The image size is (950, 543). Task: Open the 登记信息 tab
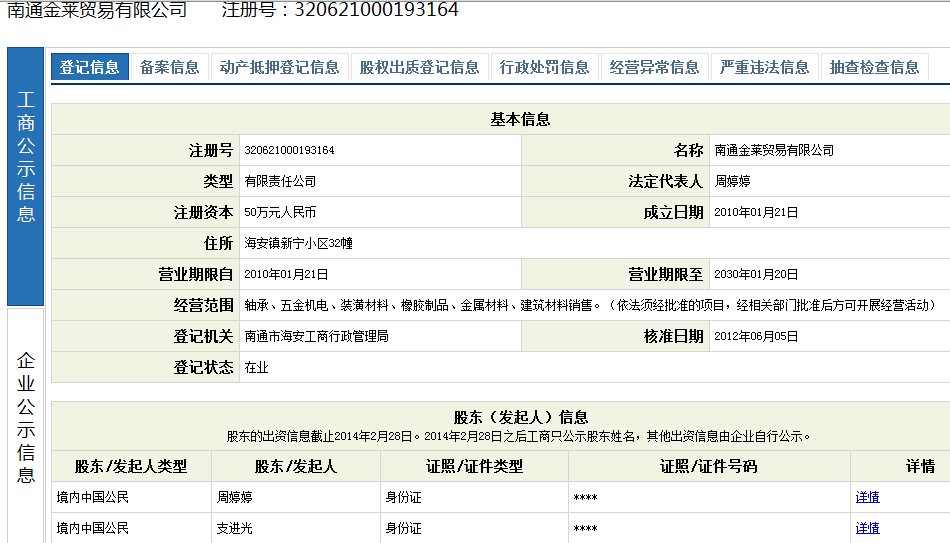90,67
